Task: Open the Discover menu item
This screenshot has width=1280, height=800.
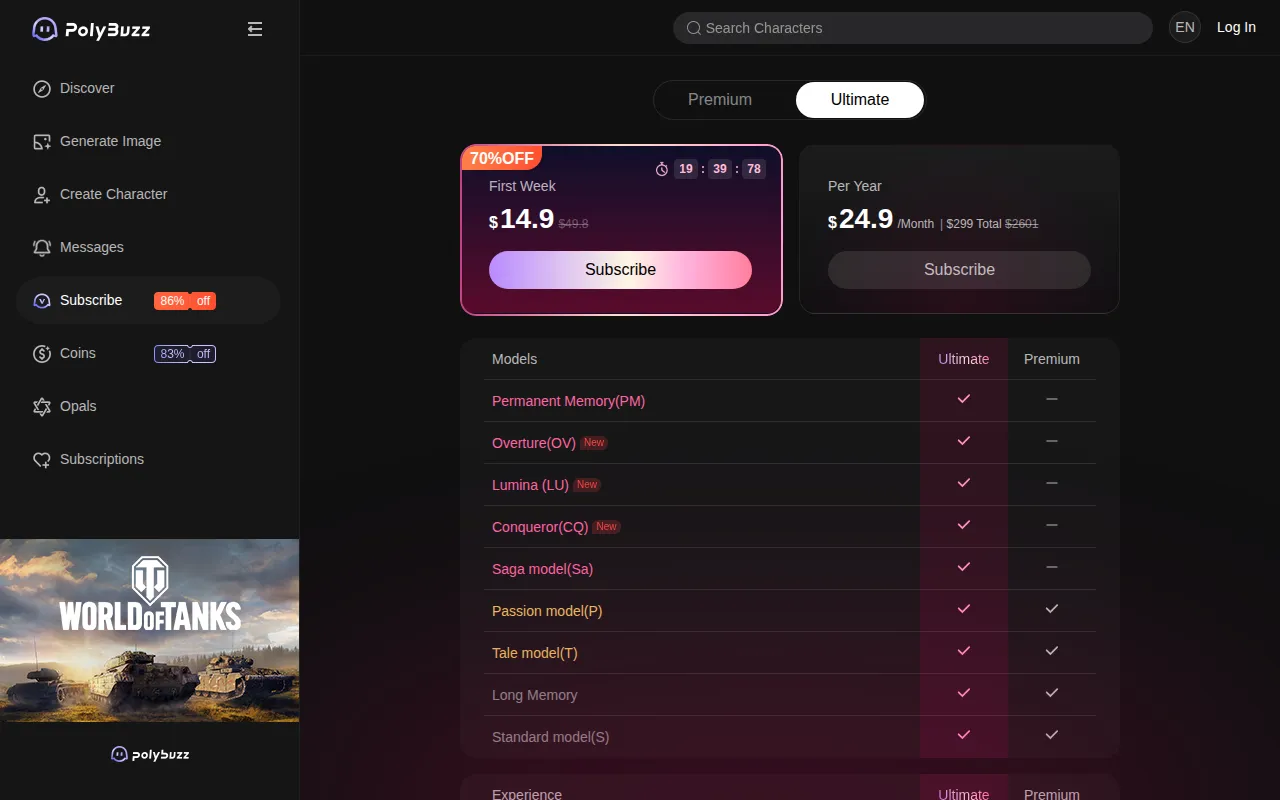Action: (148, 88)
